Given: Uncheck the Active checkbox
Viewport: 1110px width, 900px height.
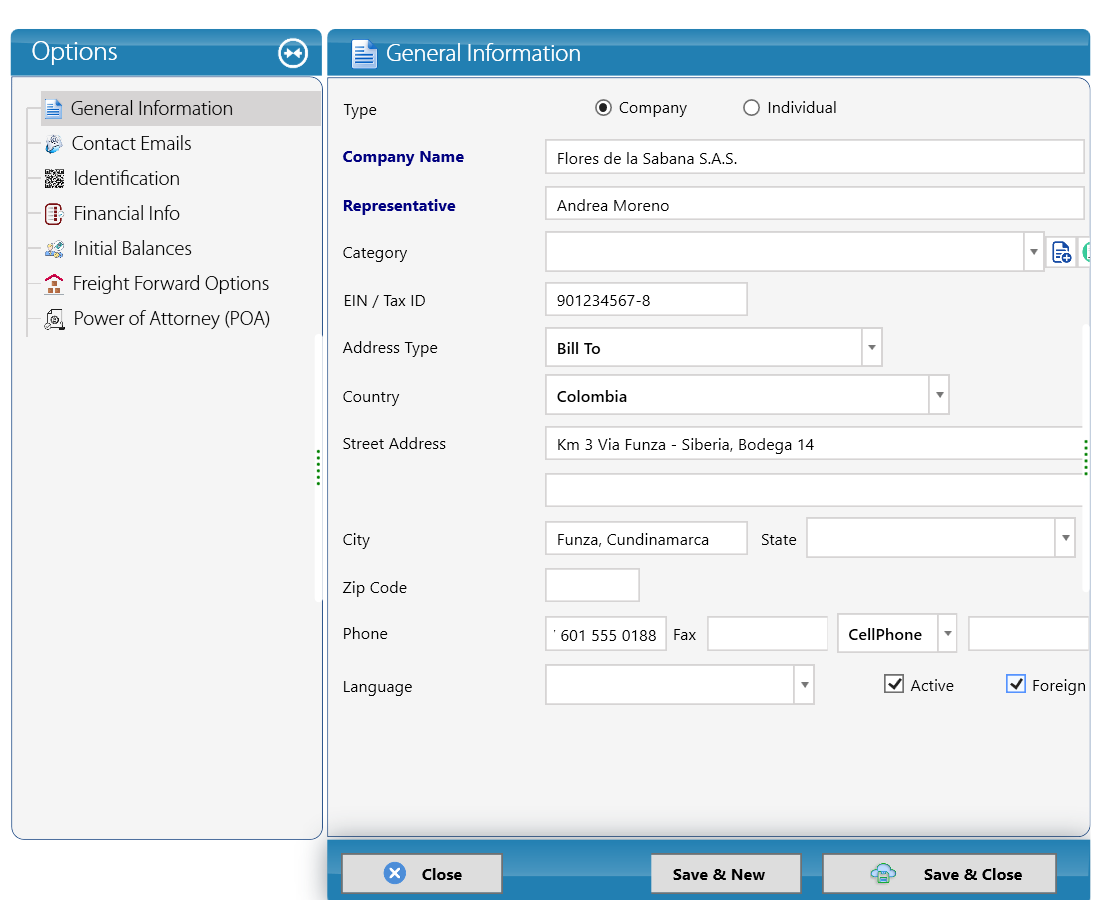Looking at the screenshot, I should [894, 684].
